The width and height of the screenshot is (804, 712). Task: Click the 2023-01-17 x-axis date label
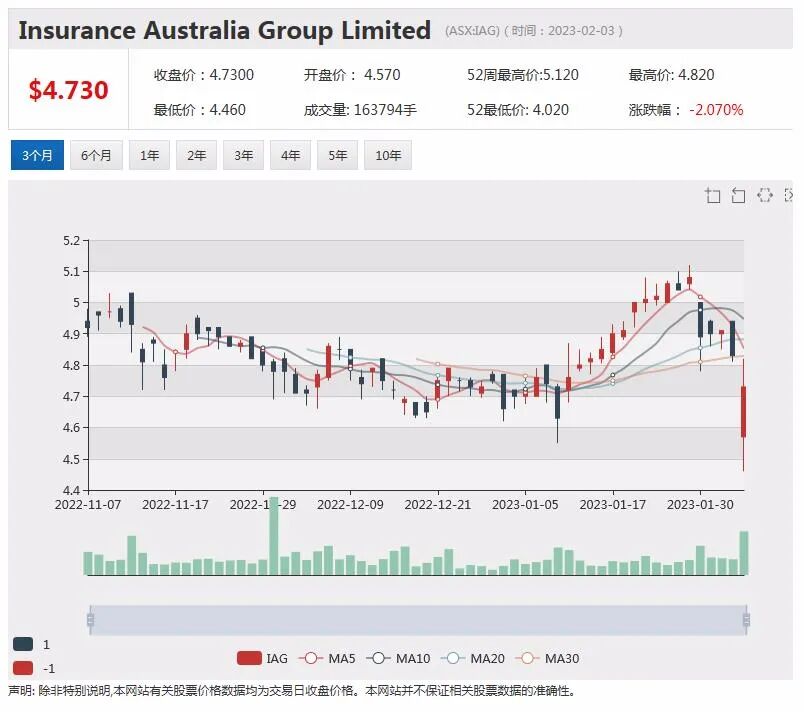[x=613, y=504]
